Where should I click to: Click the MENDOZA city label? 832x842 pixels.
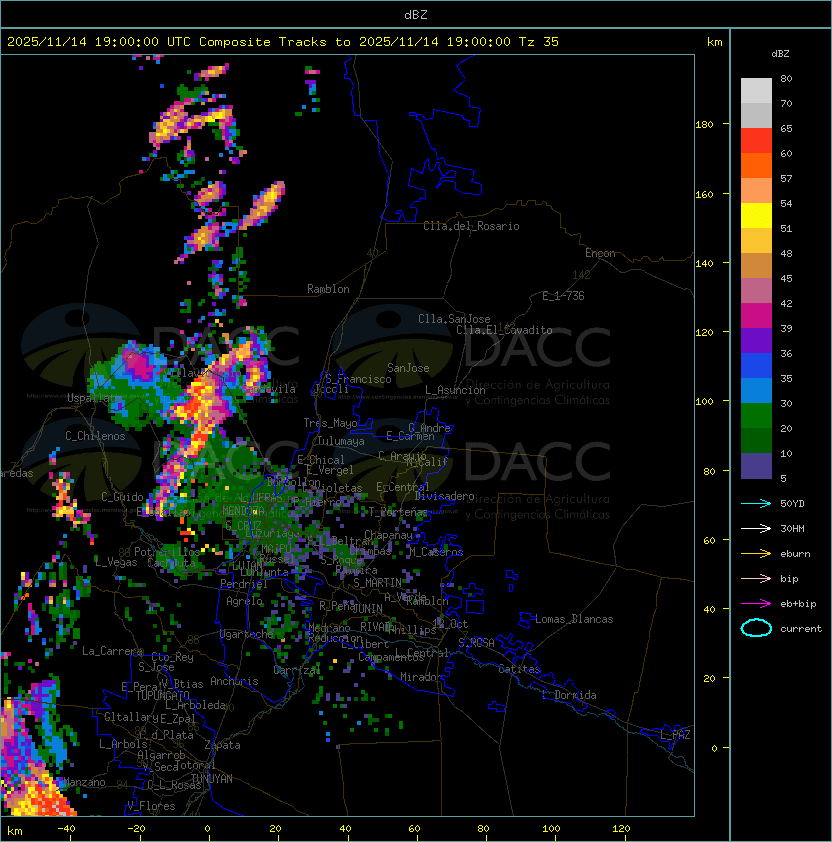(x=243, y=510)
